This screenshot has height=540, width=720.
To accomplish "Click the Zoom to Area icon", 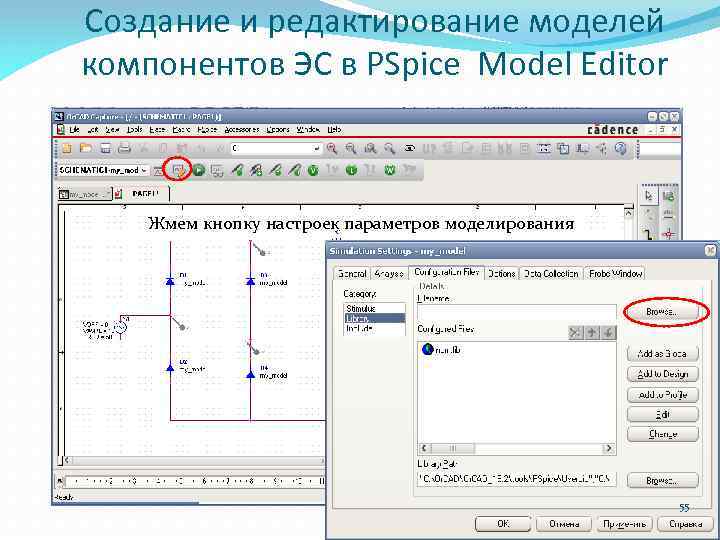I will [x=370, y=148].
